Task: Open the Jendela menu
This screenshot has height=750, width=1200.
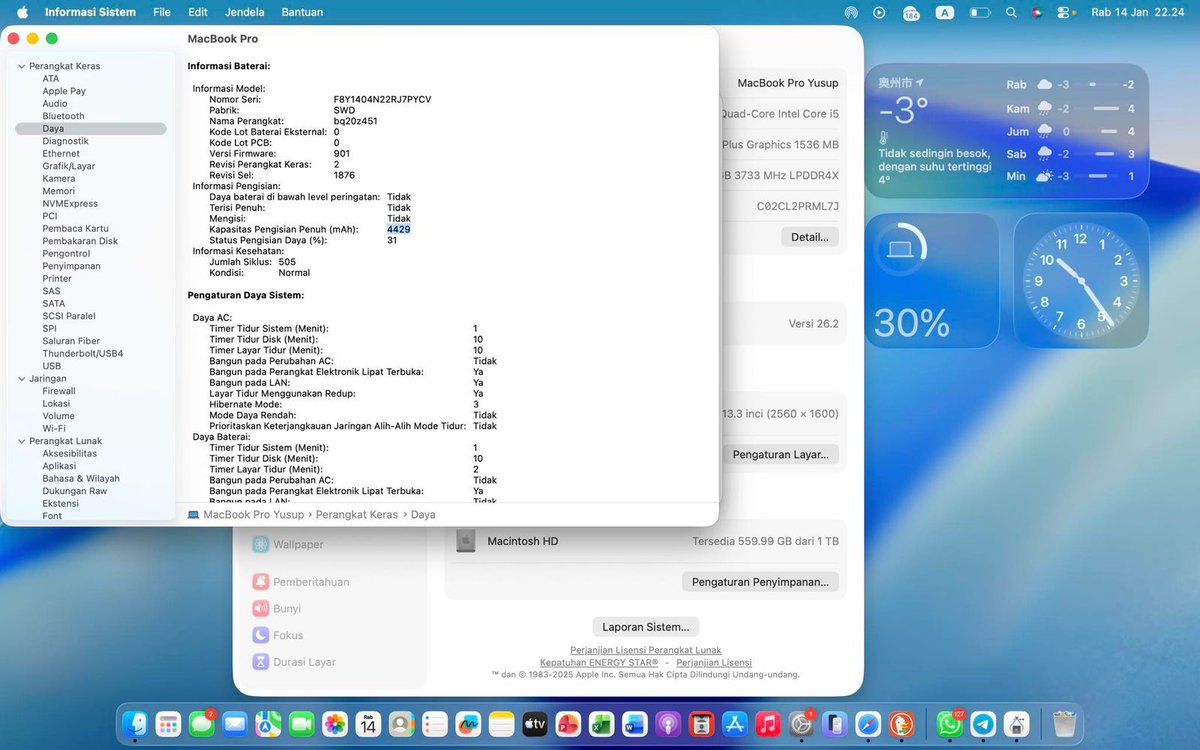Action: (x=245, y=12)
